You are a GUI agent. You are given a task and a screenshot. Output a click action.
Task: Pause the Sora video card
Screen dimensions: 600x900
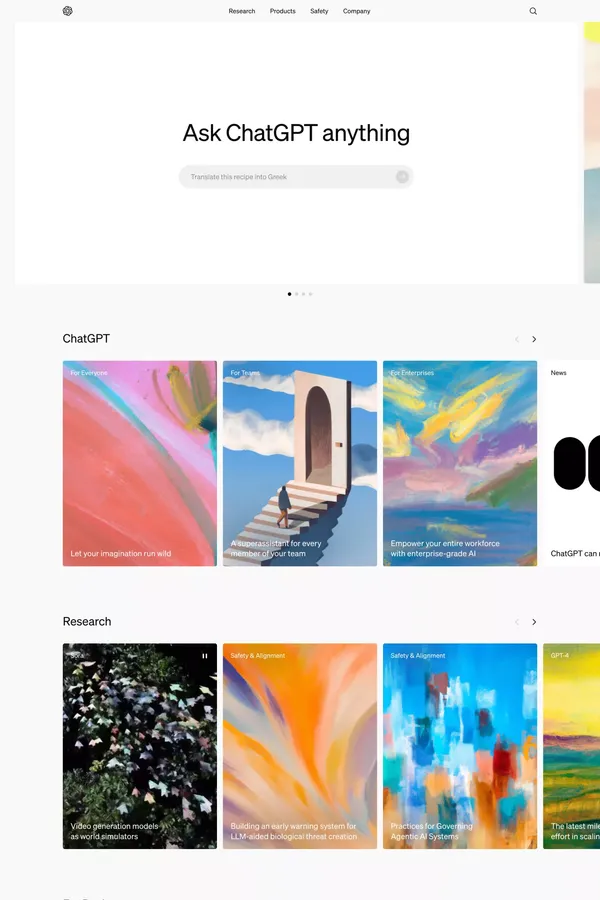click(x=204, y=655)
